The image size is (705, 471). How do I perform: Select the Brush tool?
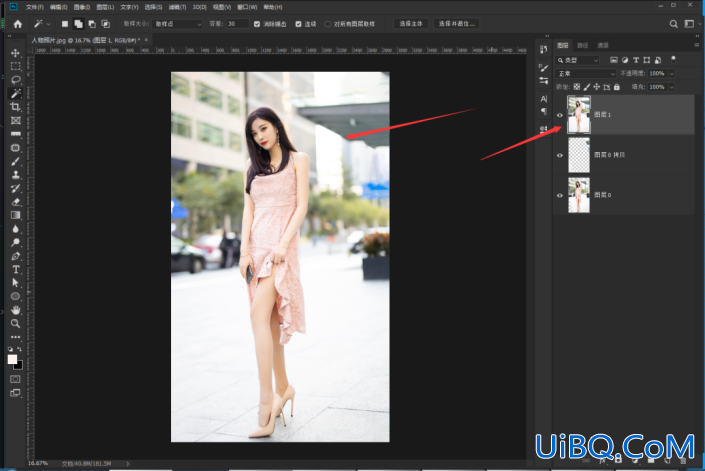pos(15,161)
